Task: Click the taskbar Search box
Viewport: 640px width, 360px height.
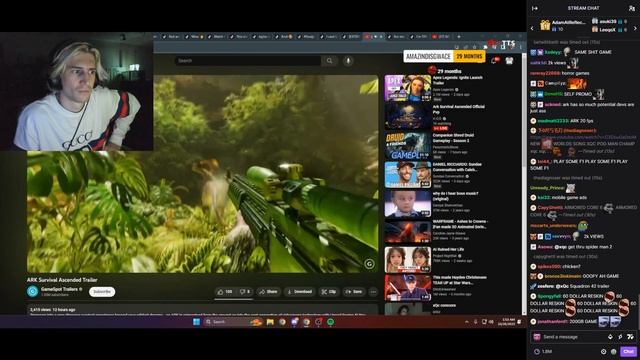Action: 233,322
